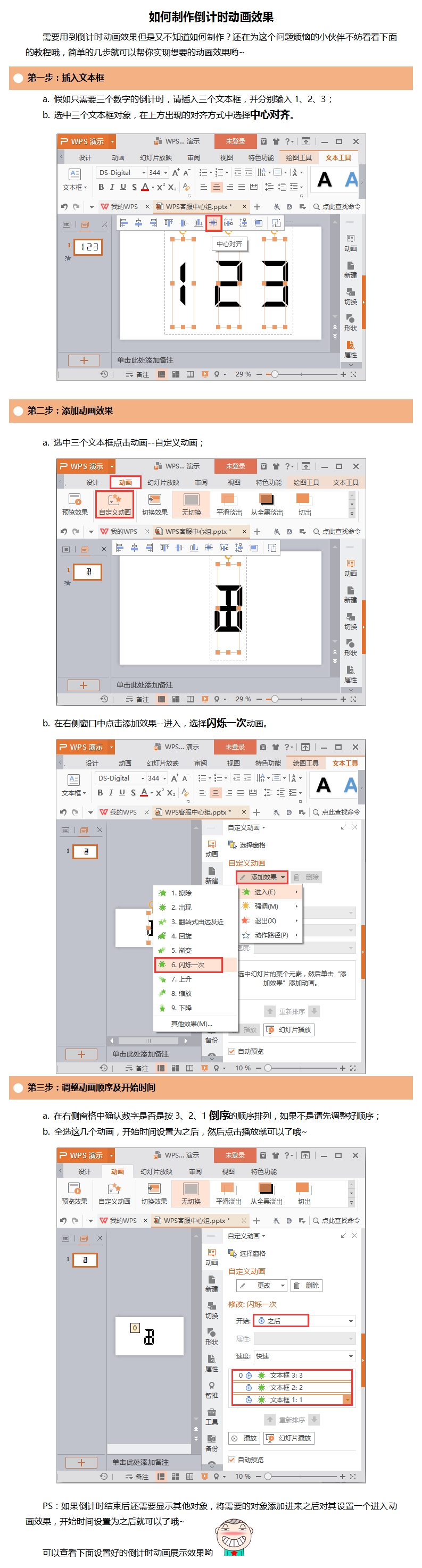
Task: Toggle 备注 notes in step 3 status bar
Action: click(x=137, y=1477)
